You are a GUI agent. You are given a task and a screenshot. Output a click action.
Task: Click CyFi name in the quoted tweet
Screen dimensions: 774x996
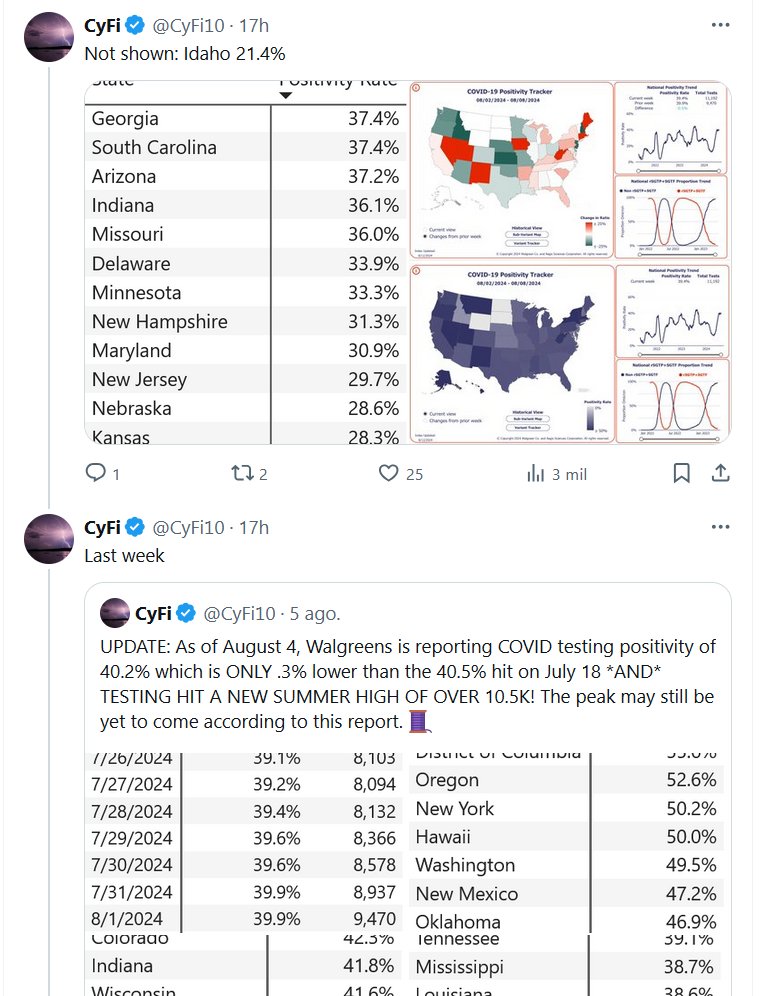(153, 613)
